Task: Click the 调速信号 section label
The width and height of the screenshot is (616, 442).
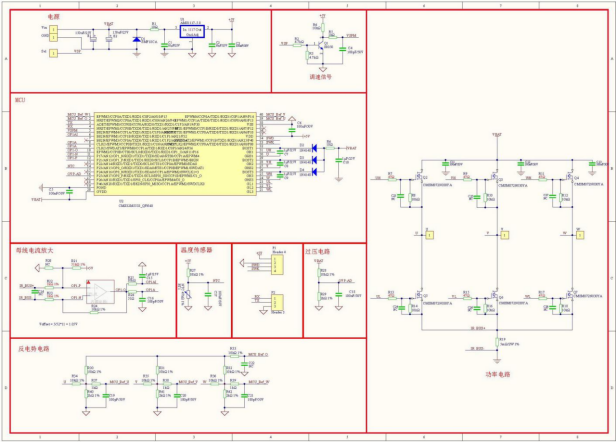Action: (x=320, y=77)
